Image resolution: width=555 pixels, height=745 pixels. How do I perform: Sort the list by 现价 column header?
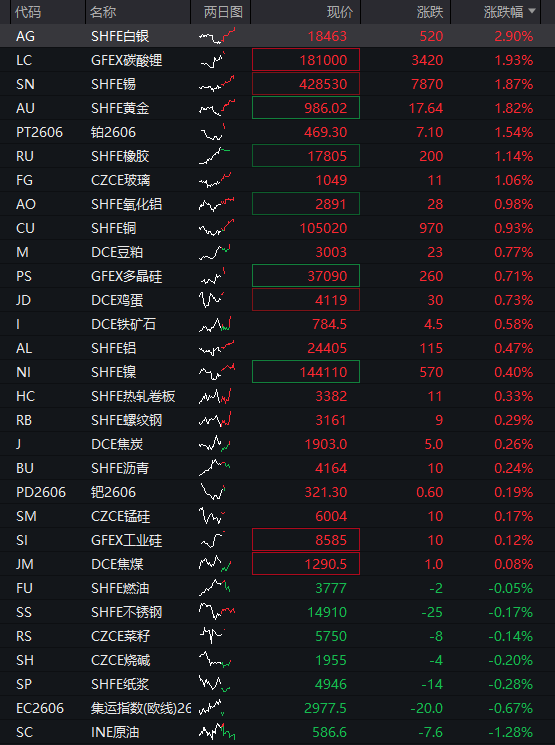pyautogui.click(x=340, y=12)
